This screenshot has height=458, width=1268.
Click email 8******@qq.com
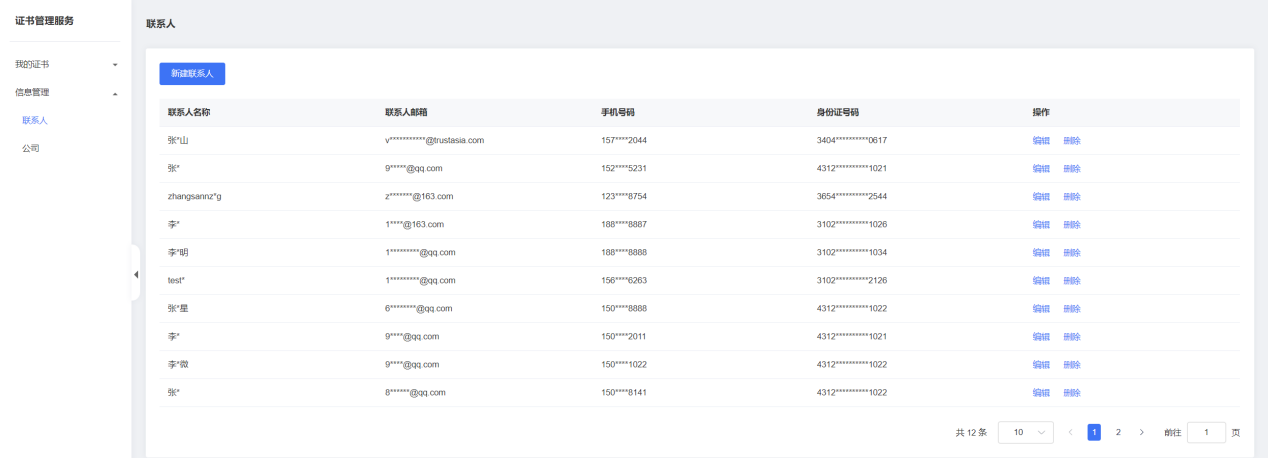pyautogui.click(x=415, y=392)
